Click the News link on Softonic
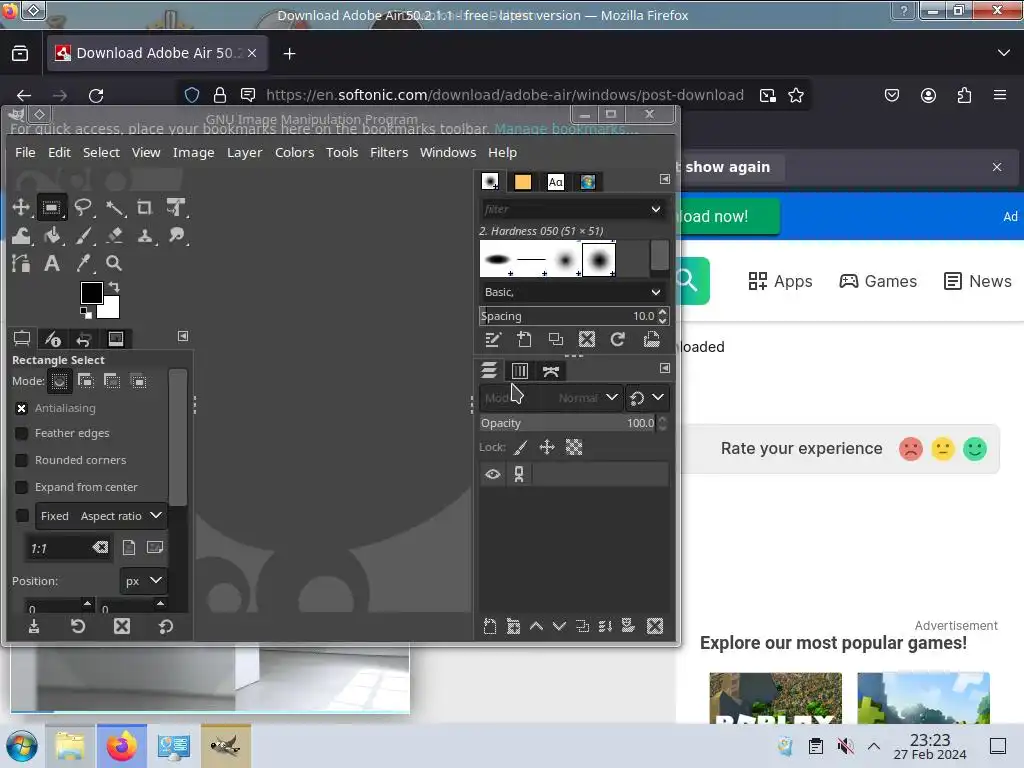Image resolution: width=1024 pixels, height=768 pixels. pos(977,281)
